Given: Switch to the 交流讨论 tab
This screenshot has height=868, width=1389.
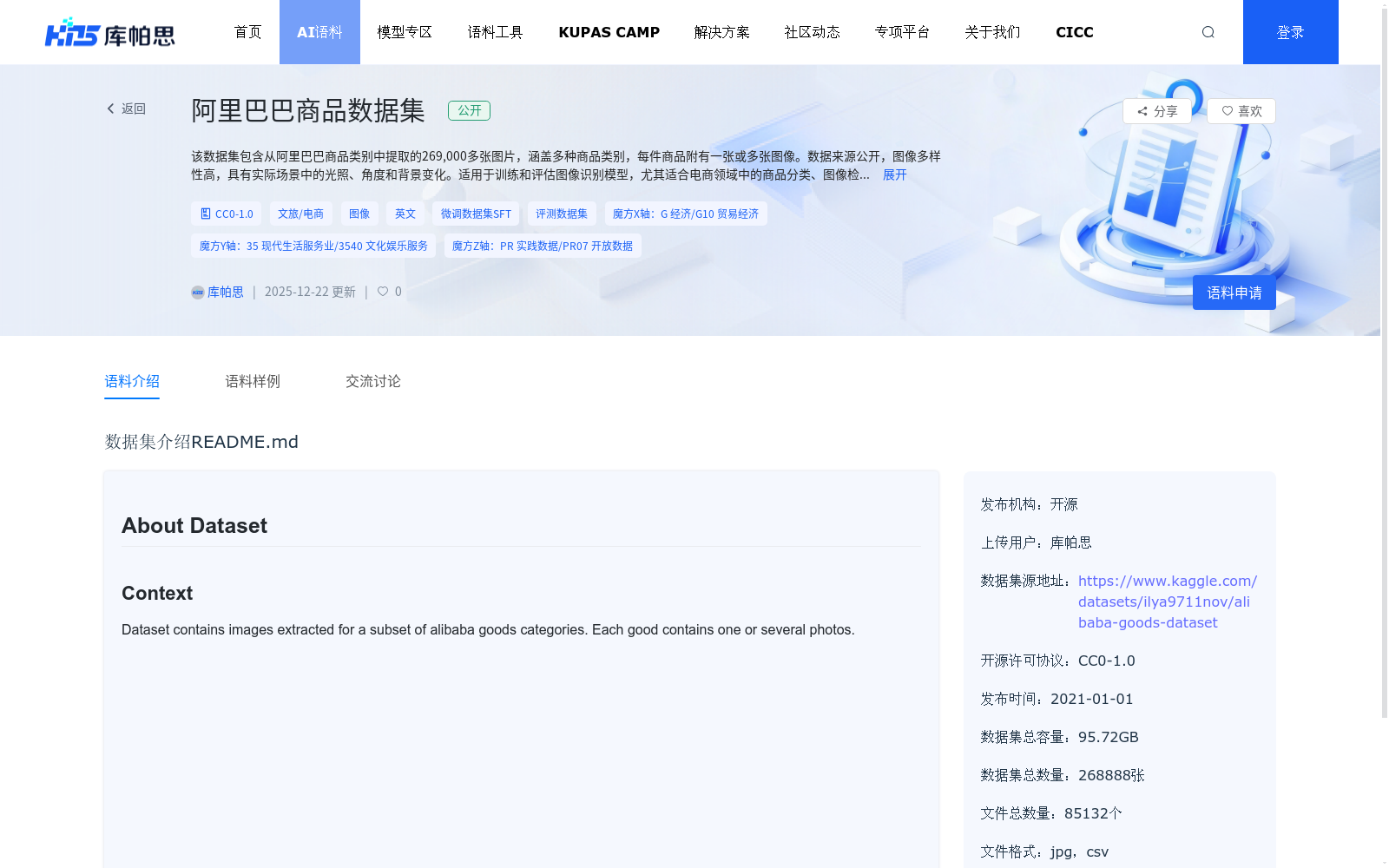Looking at the screenshot, I should tap(372, 381).
